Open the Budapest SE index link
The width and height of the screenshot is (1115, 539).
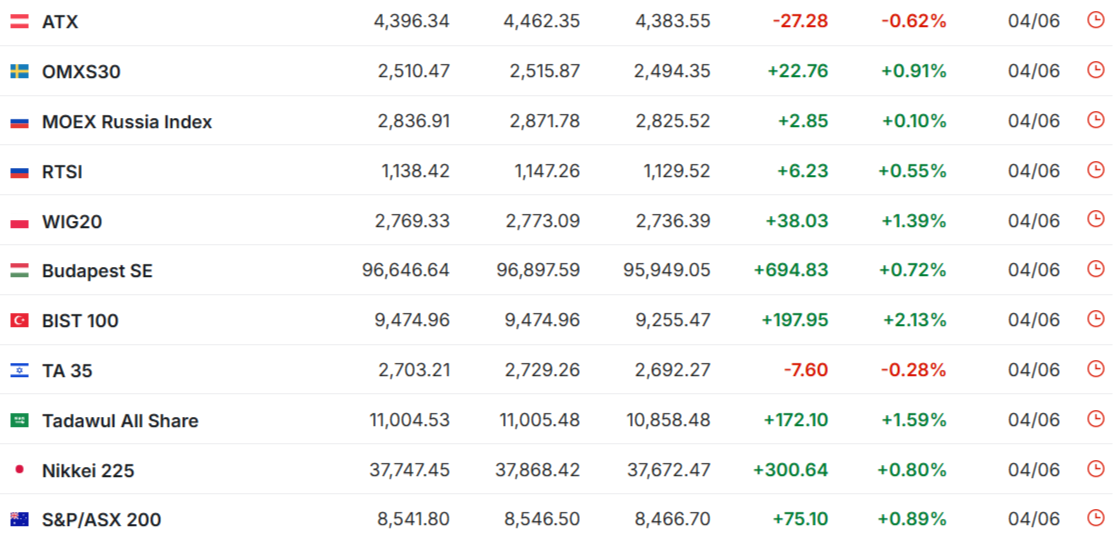point(97,271)
